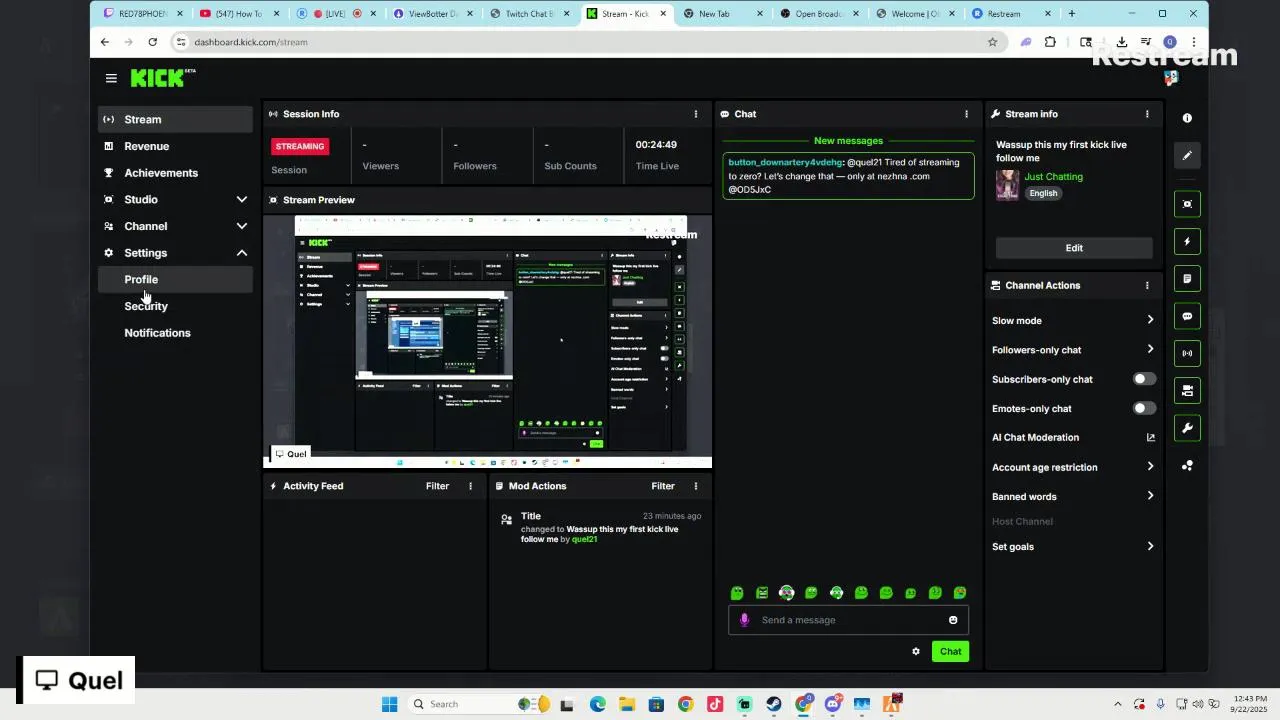
Task: Open Discord from the Windows taskbar
Action: pyautogui.click(x=833, y=704)
